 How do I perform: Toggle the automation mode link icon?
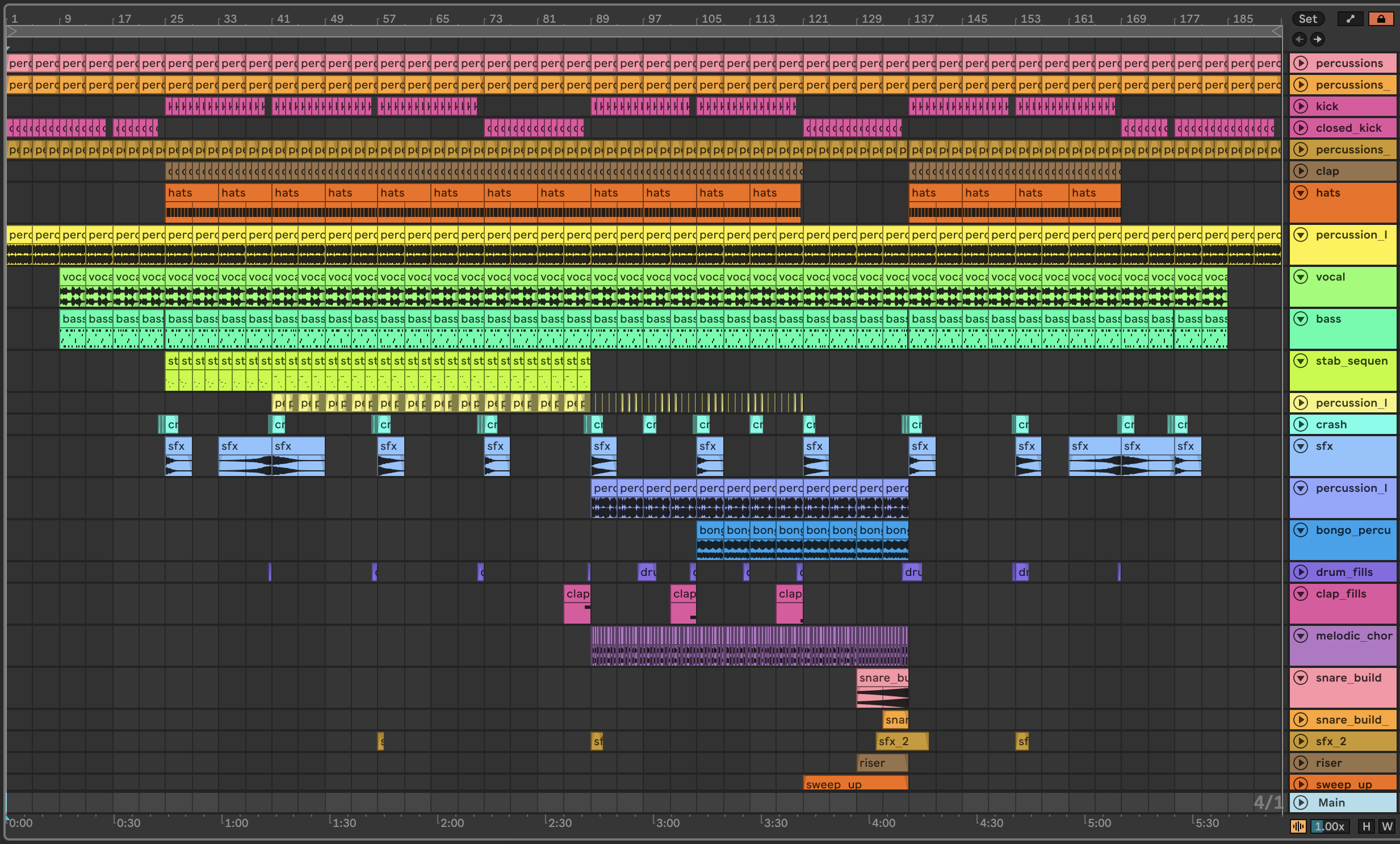(x=1350, y=19)
